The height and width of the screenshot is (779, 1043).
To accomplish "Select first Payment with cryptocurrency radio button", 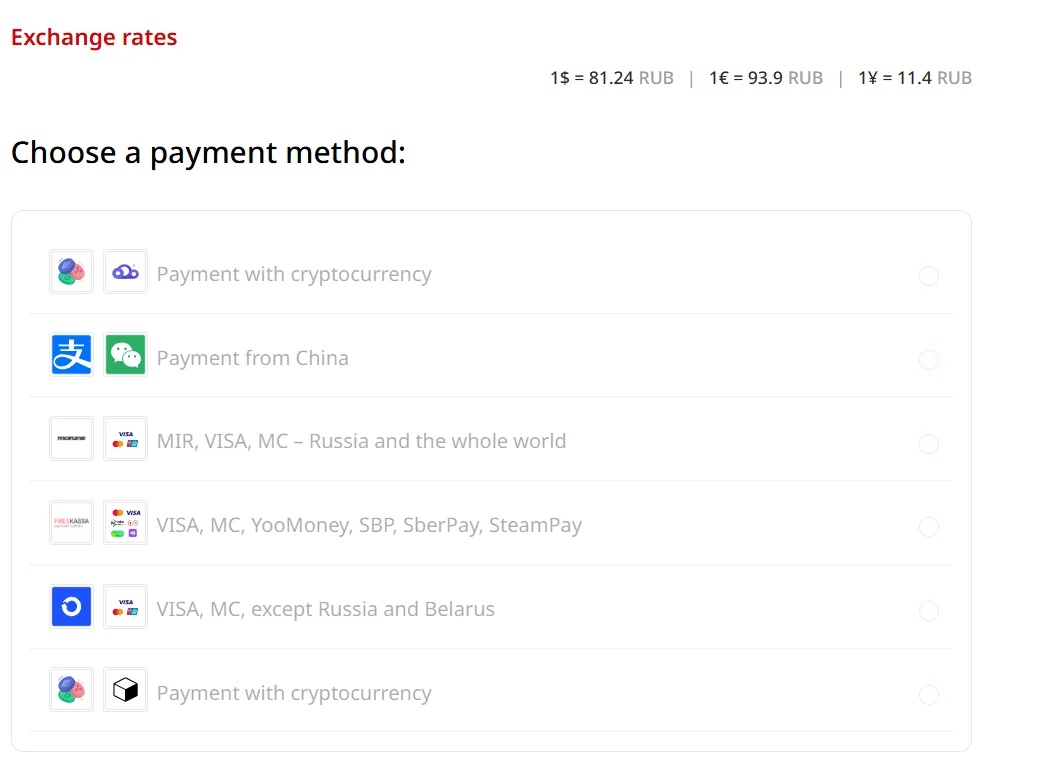I will [929, 275].
